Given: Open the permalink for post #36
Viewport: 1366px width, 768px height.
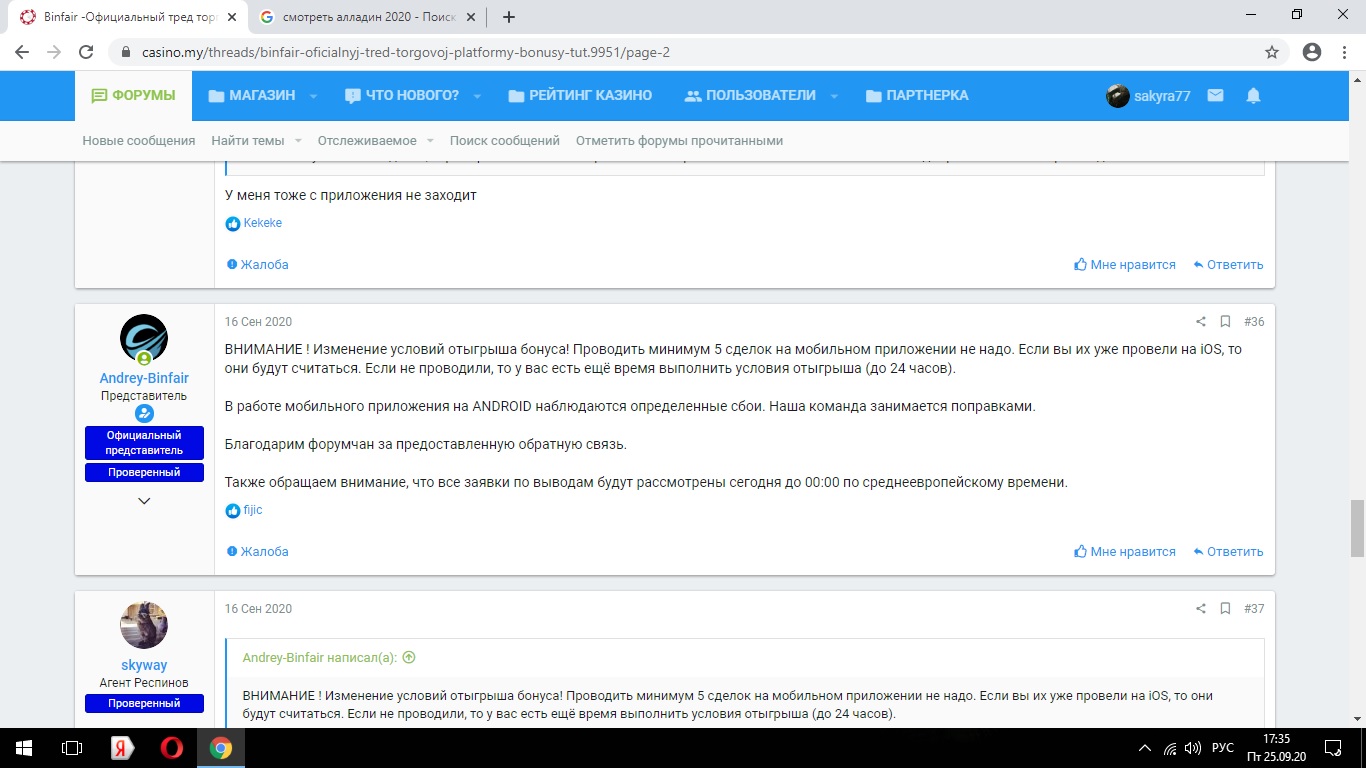Looking at the screenshot, I should coord(1254,322).
